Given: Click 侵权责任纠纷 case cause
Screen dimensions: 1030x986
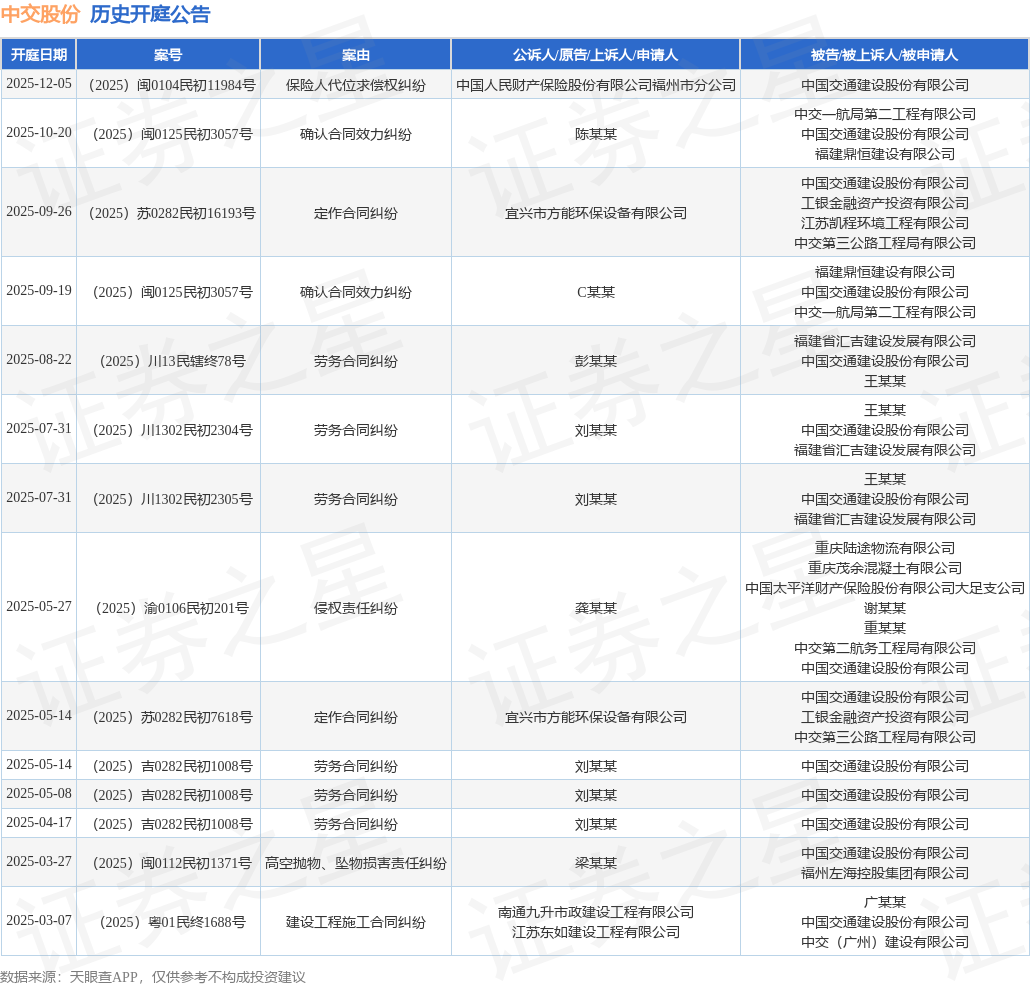Looking at the screenshot, I should pos(355,608).
